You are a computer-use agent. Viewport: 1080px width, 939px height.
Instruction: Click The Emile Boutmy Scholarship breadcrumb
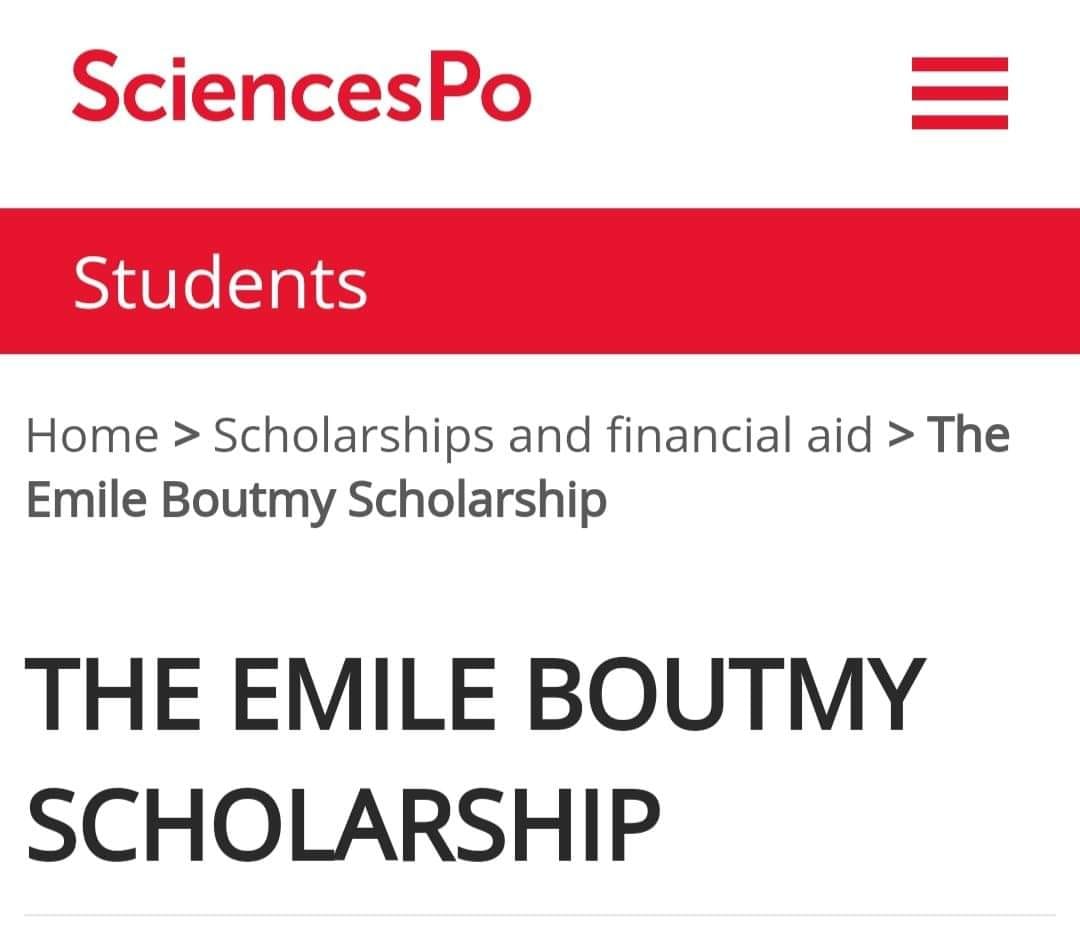(316, 500)
